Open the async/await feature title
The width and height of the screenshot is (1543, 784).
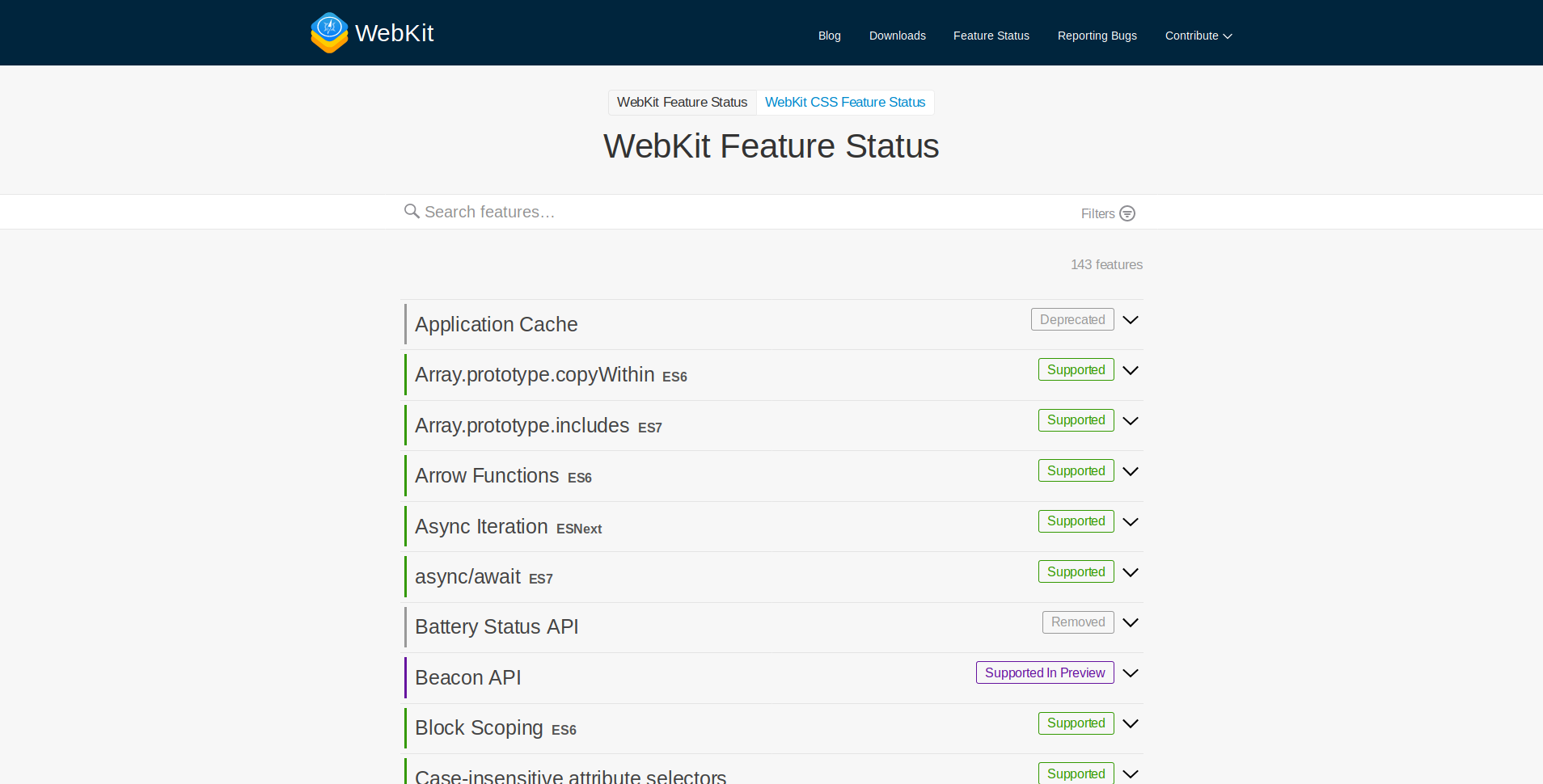467,577
